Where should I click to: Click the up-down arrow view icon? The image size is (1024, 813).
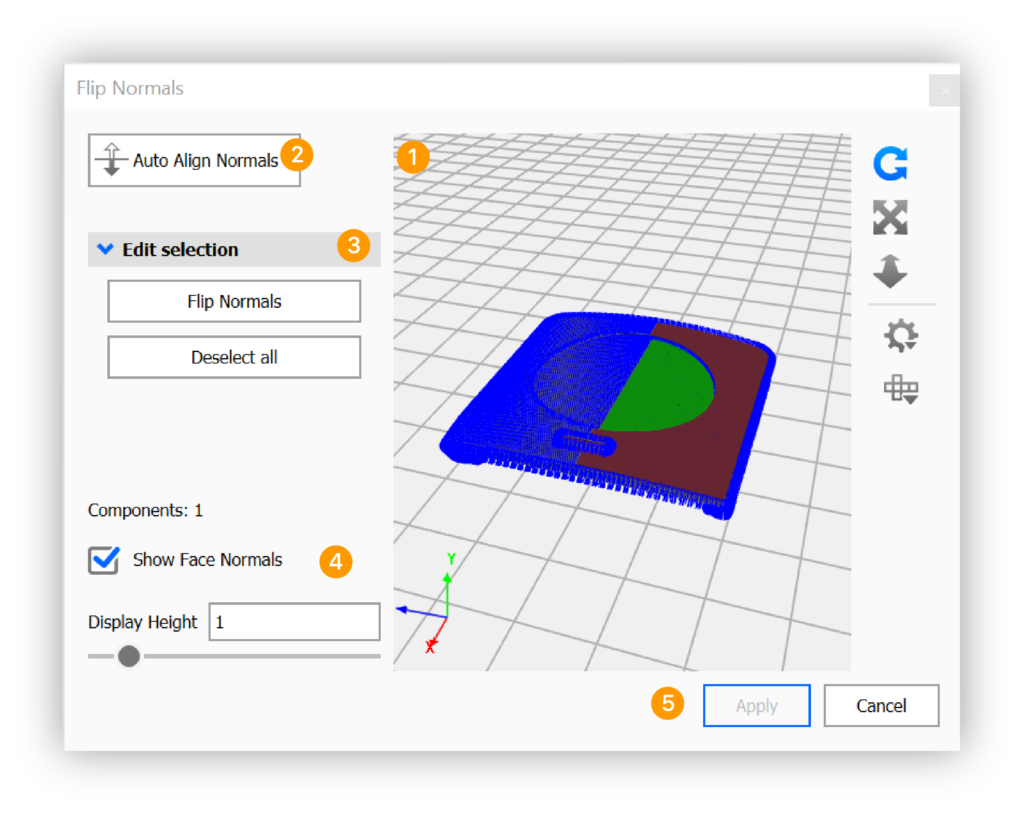pyautogui.click(x=890, y=270)
